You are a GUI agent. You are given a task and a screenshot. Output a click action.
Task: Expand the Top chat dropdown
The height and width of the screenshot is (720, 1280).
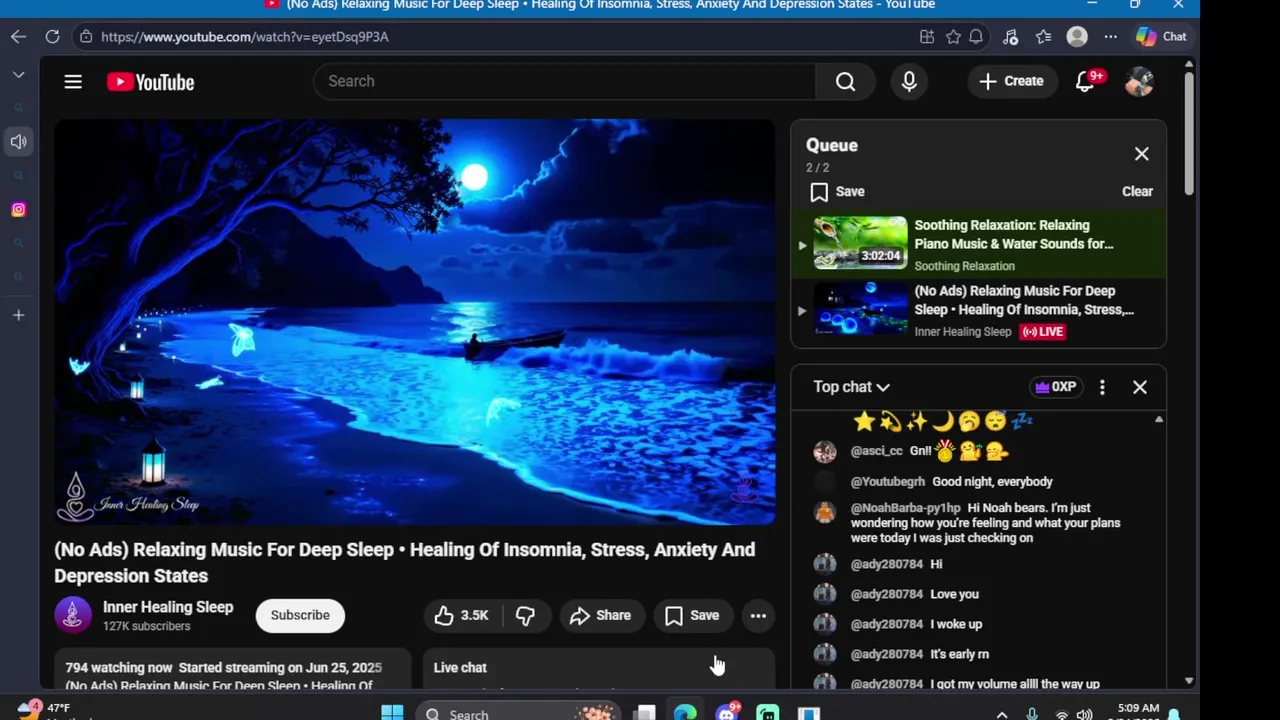pyautogui.click(x=851, y=387)
